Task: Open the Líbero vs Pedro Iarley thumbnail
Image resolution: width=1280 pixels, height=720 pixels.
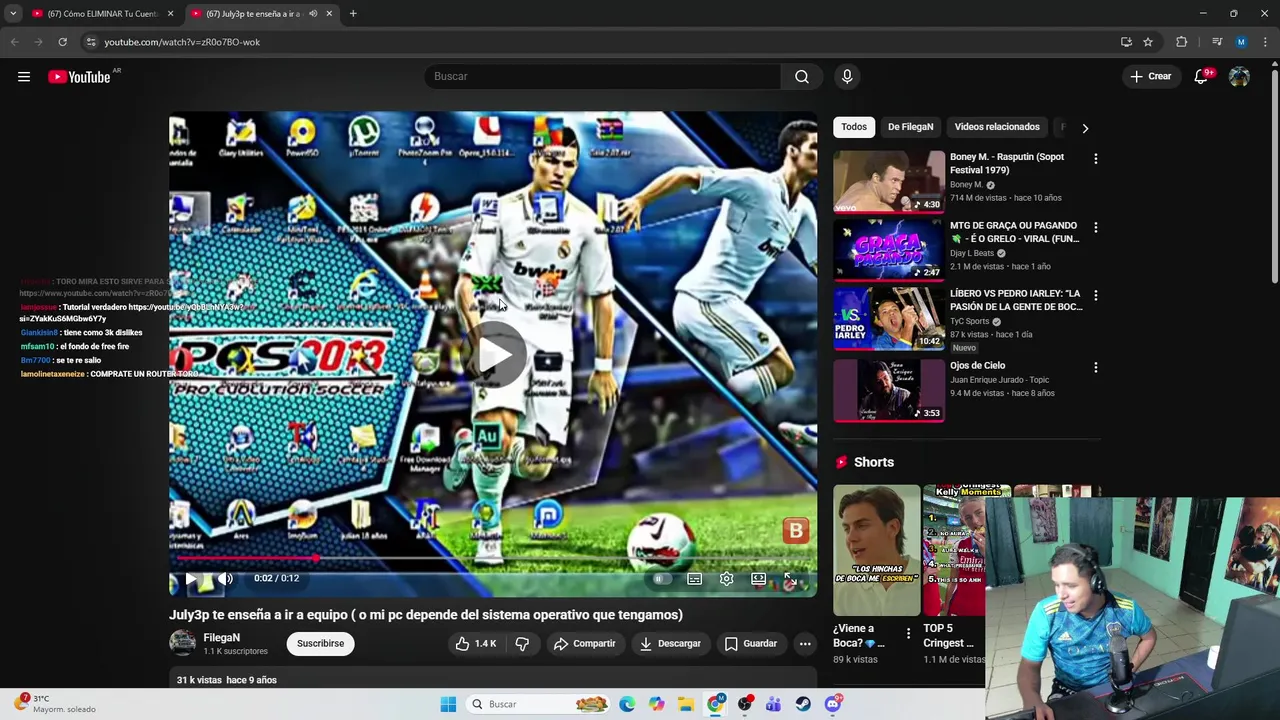Action: (x=889, y=319)
